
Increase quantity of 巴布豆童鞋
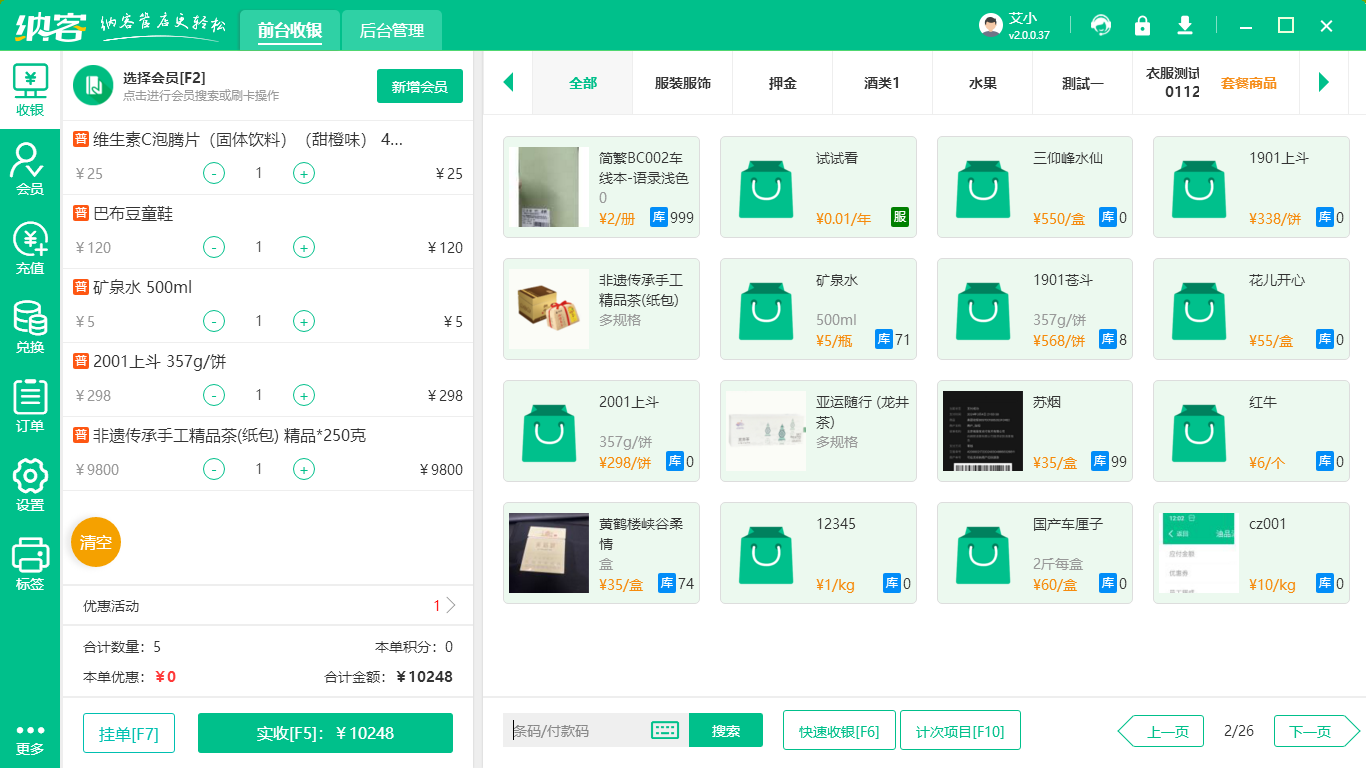(304, 247)
